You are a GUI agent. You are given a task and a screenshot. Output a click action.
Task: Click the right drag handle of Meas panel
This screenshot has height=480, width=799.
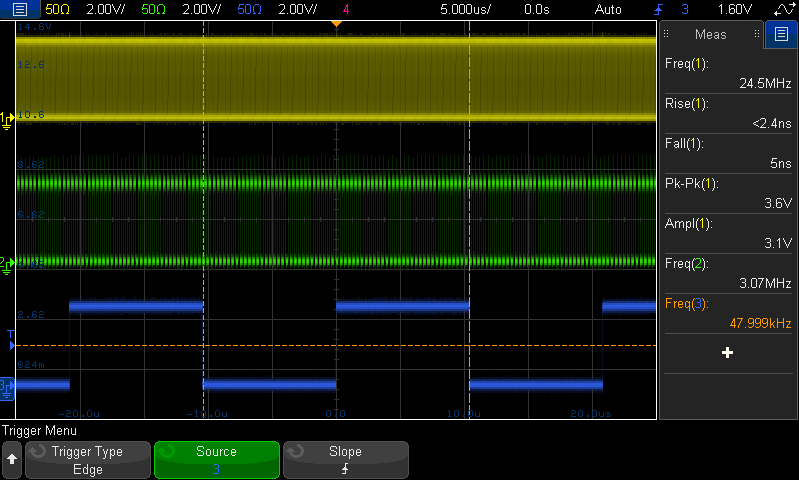tap(757, 34)
